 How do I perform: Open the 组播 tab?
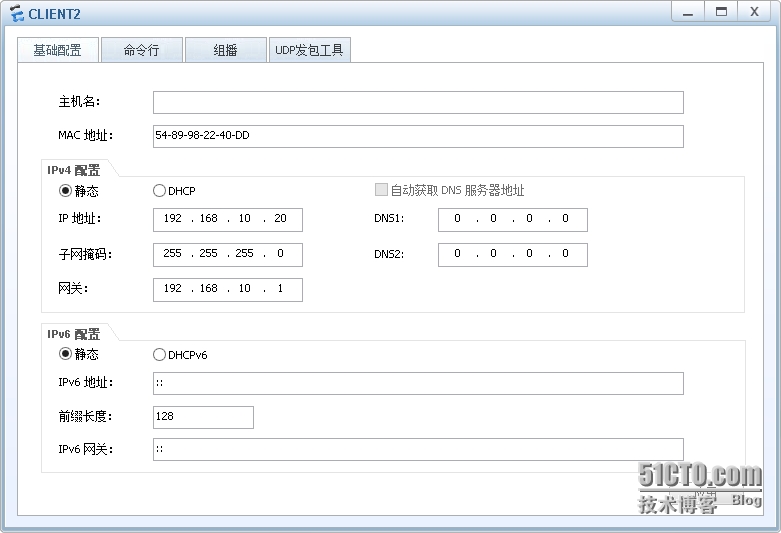click(226, 50)
